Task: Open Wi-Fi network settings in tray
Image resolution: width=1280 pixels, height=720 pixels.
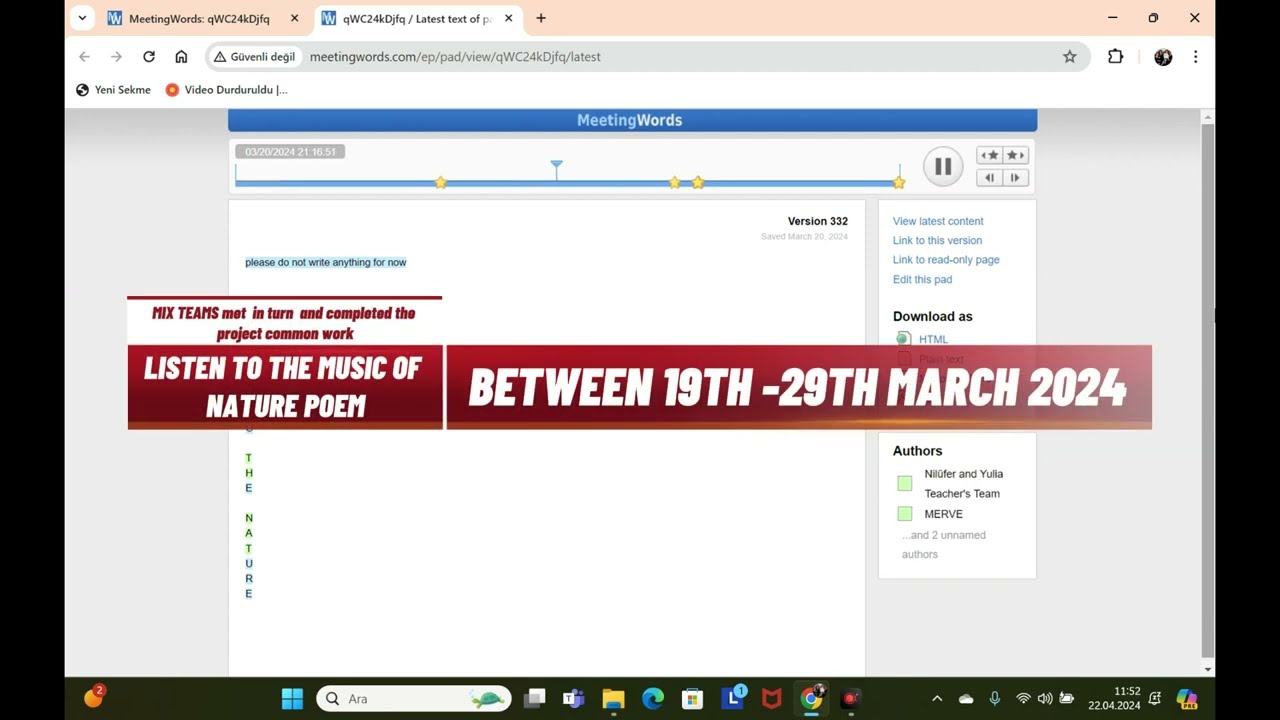Action: pos(1023,699)
